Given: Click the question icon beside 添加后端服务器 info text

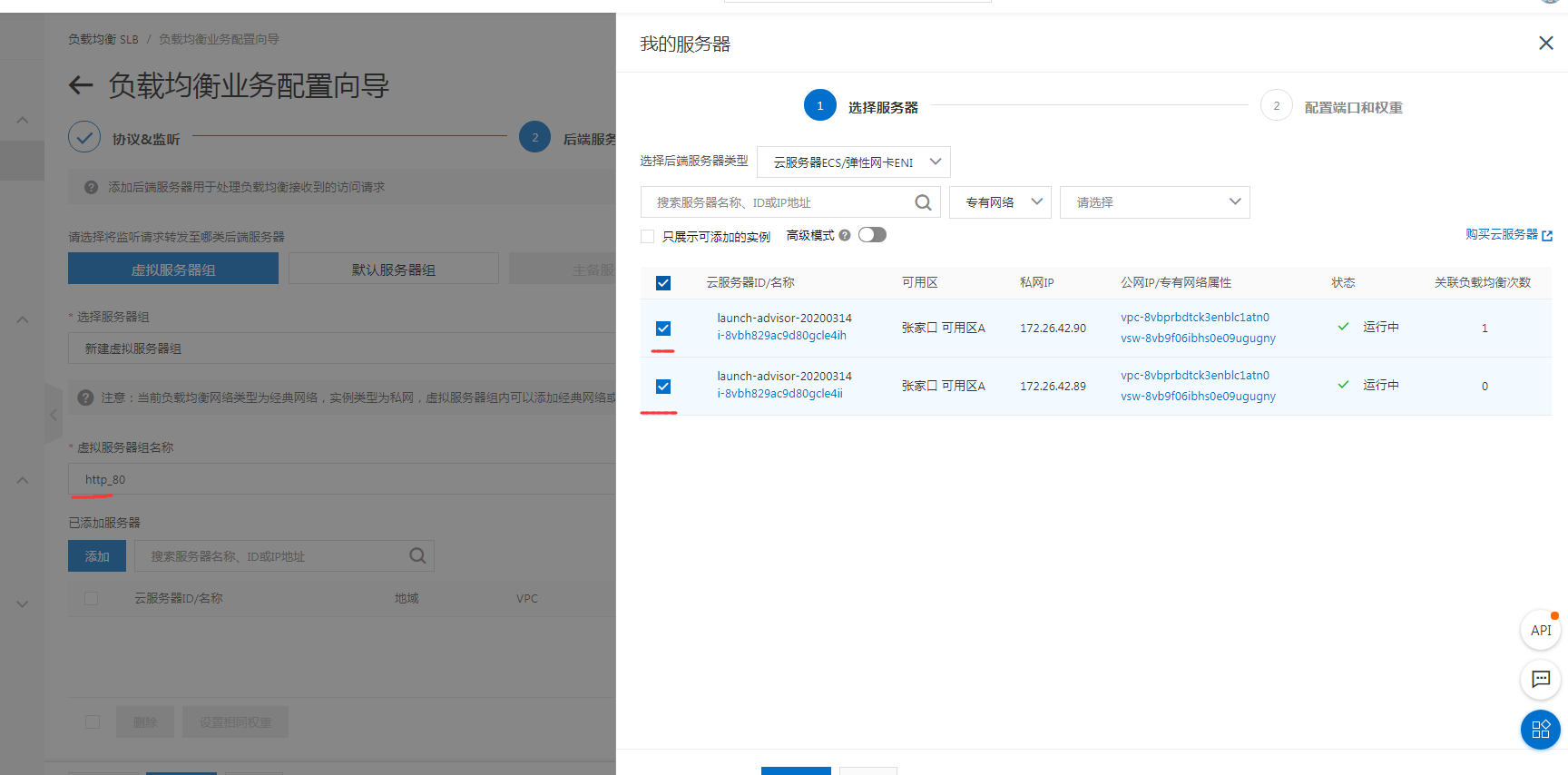Looking at the screenshot, I should 91,187.
